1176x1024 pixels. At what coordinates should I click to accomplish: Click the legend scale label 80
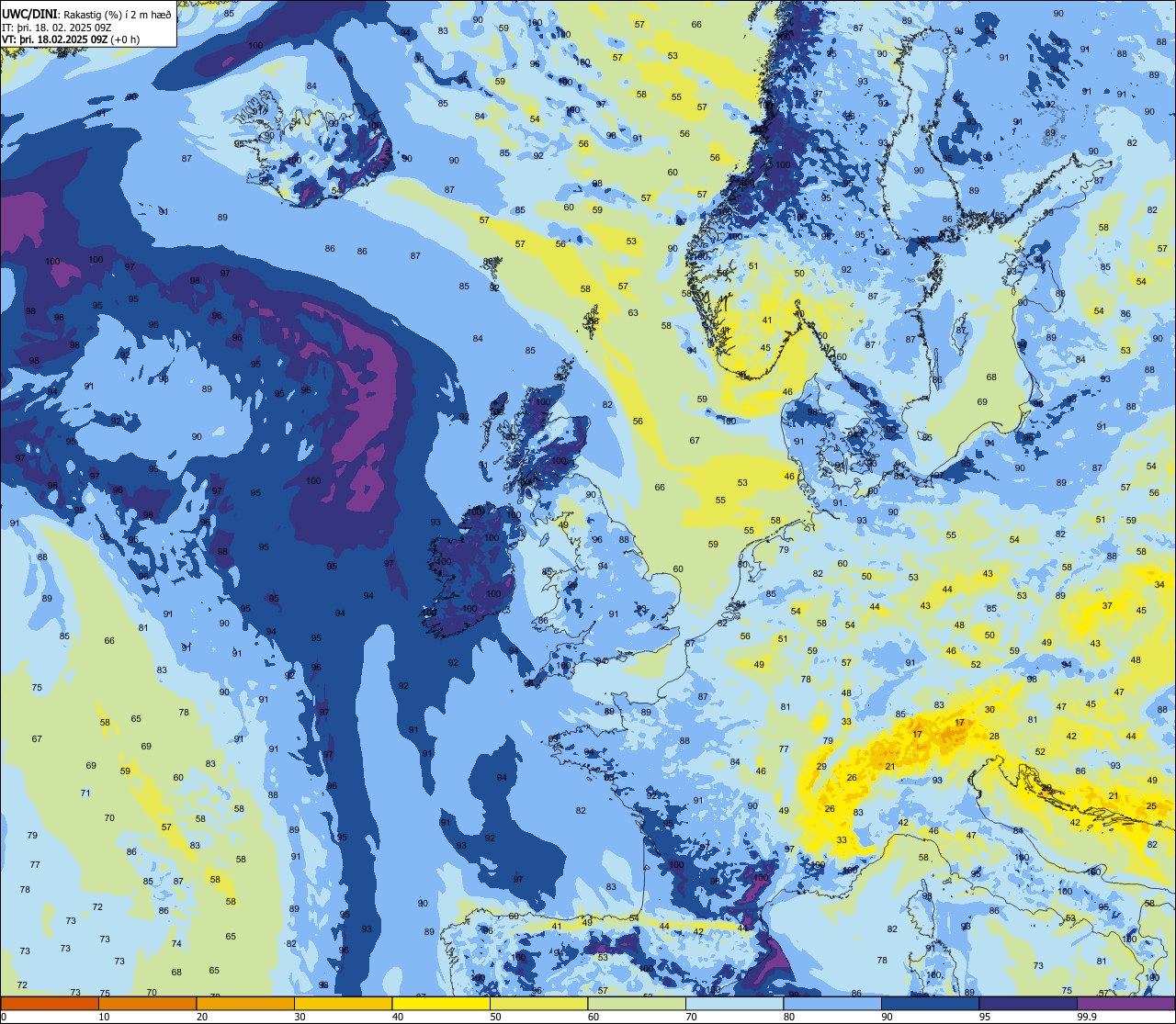(x=789, y=1017)
